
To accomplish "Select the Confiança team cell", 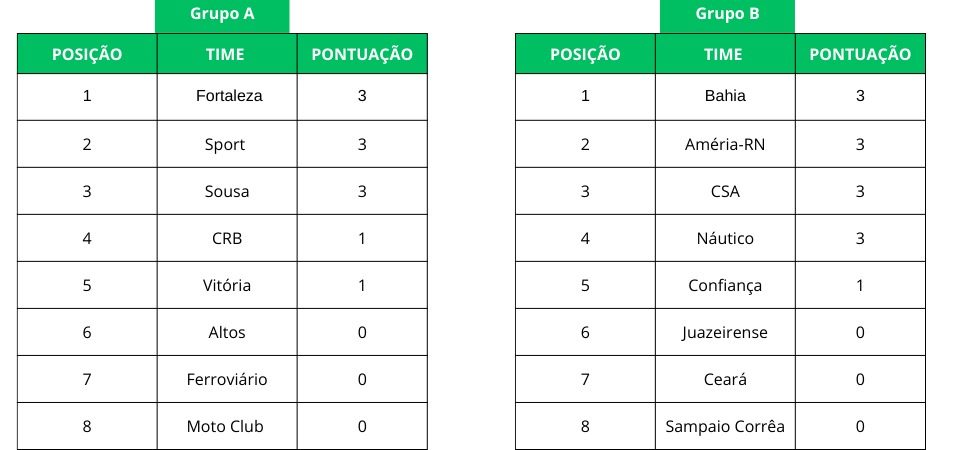I will pos(725,285).
